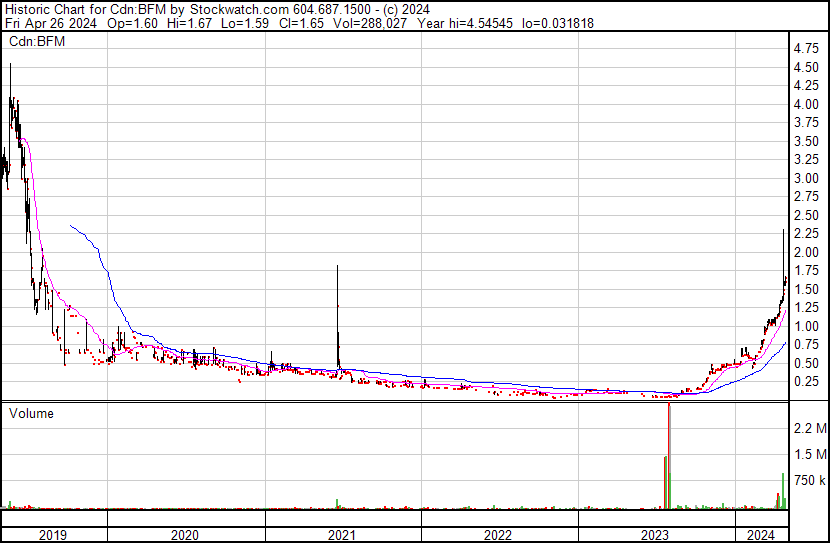Select the 2020 year label on timeline
The image size is (830, 543).
tap(186, 535)
